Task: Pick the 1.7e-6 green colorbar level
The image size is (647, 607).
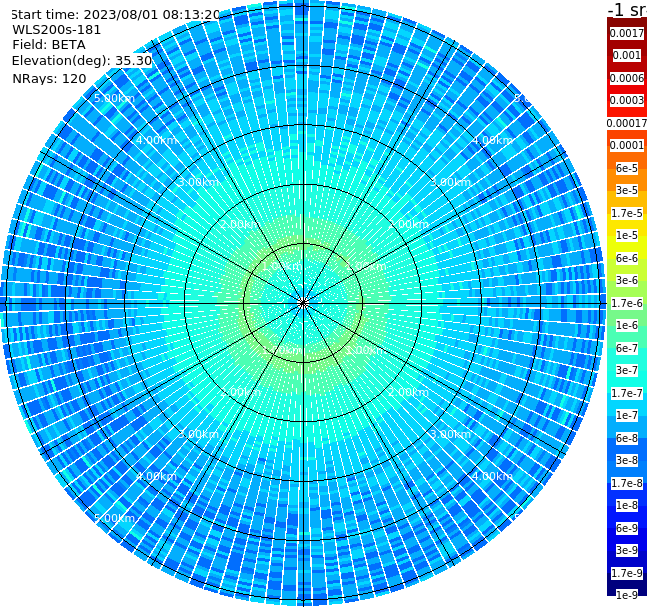Action: coord(627,303)
